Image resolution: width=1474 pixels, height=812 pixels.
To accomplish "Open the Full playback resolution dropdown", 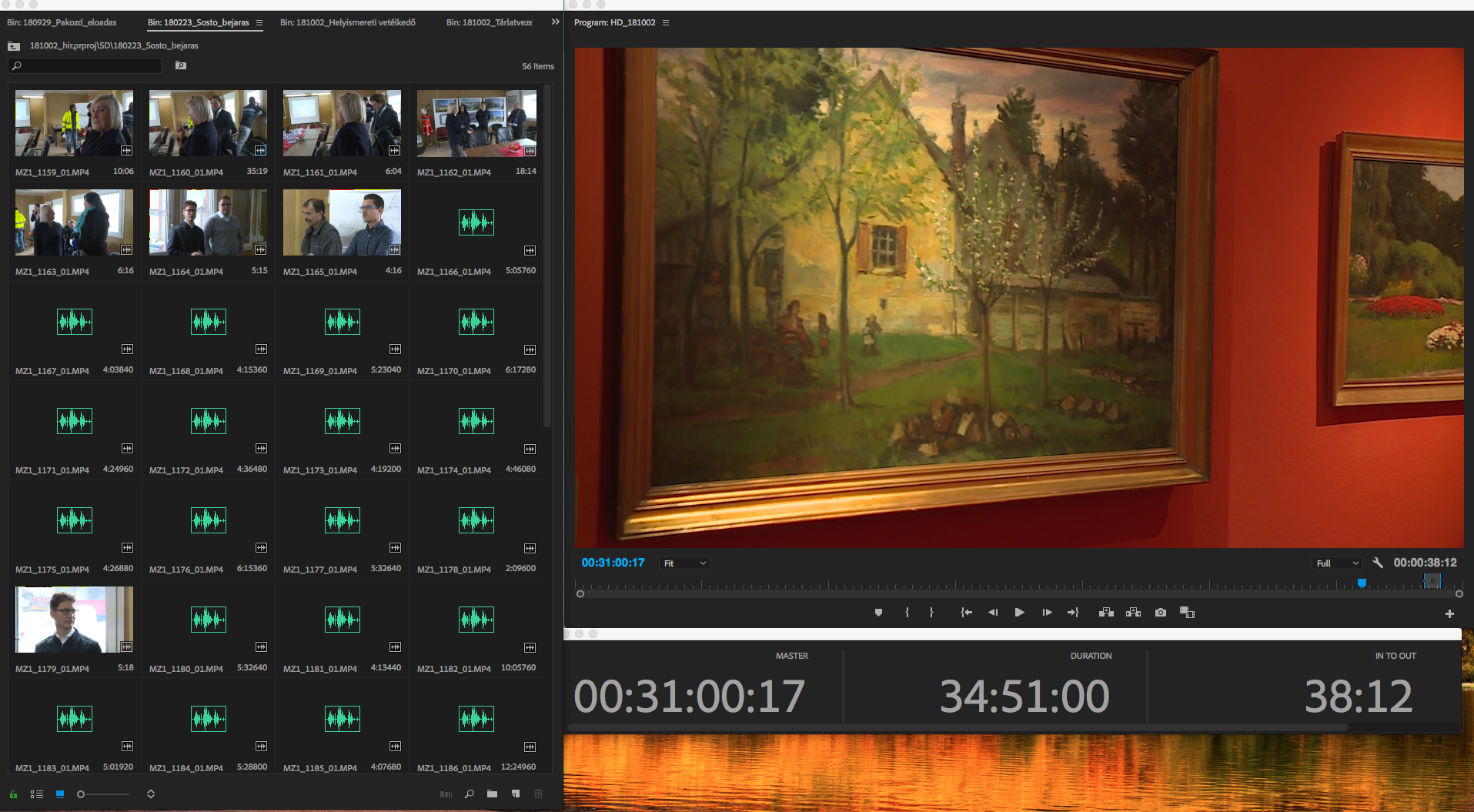I will tap(1337, 563).
